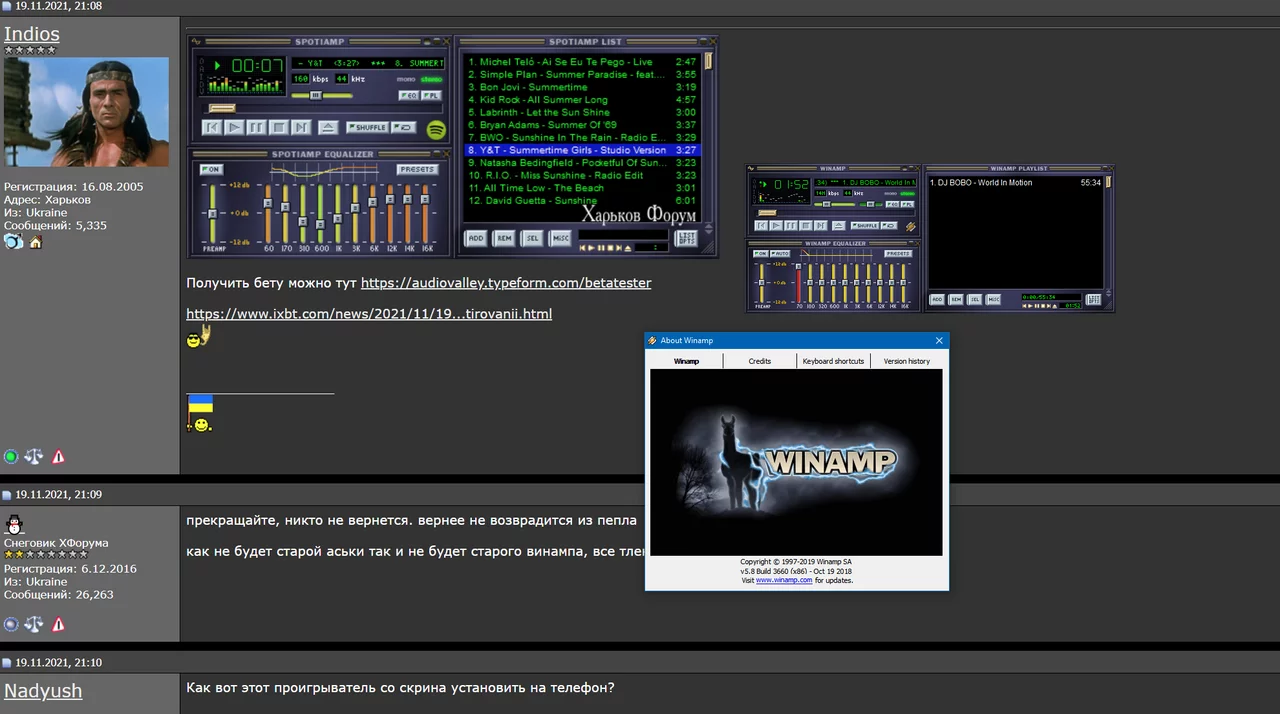Click Winamp main window pause button
Screen dimensions: 1280x714
[x=791, y=225]
